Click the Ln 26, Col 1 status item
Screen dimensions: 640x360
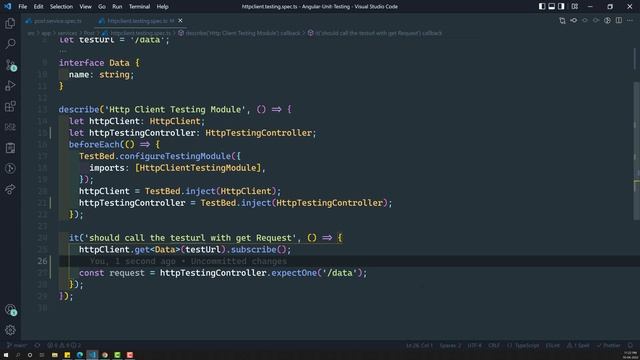point(419,345)
